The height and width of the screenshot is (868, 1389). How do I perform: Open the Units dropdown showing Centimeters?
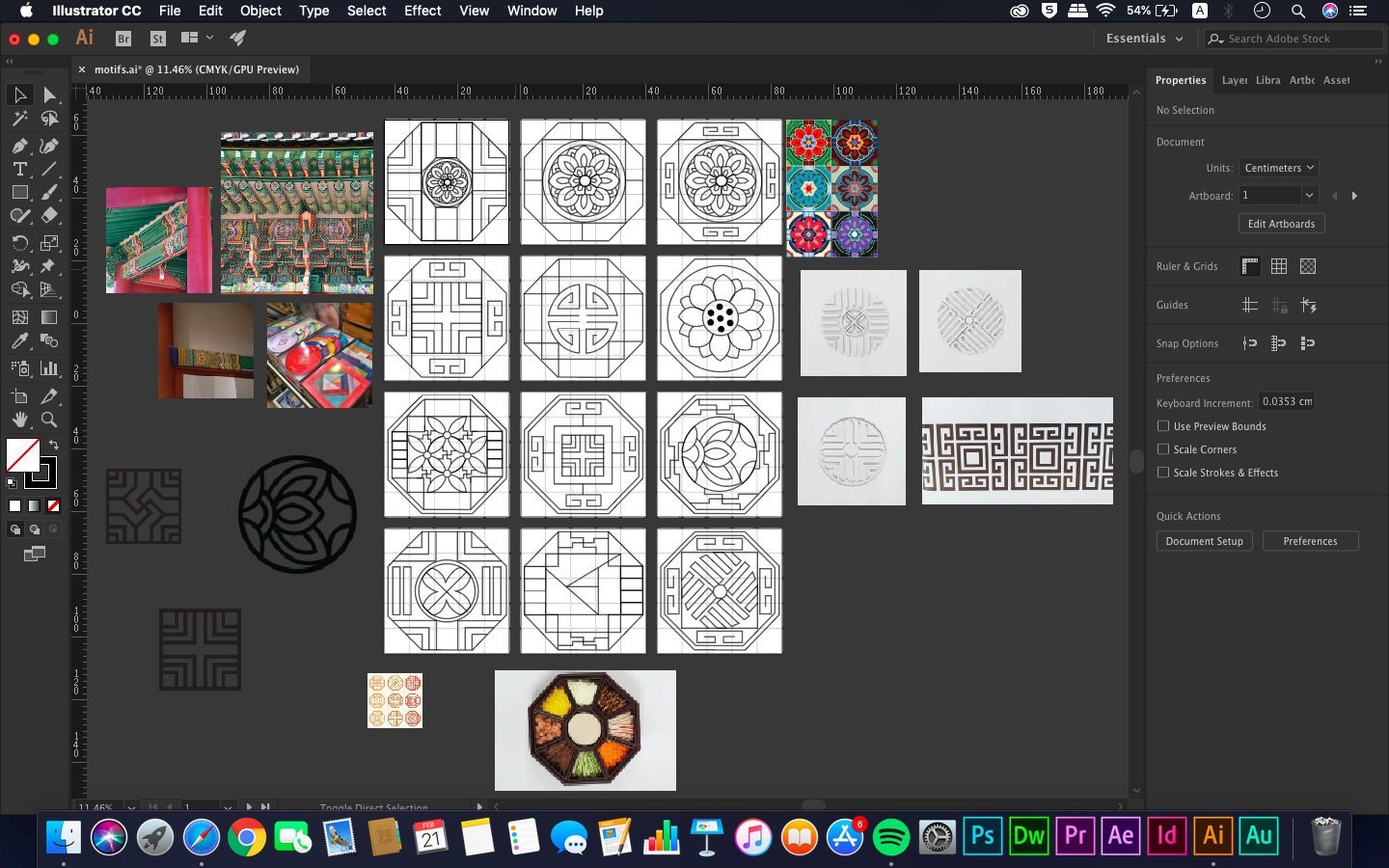click(x=1278, y=167)
